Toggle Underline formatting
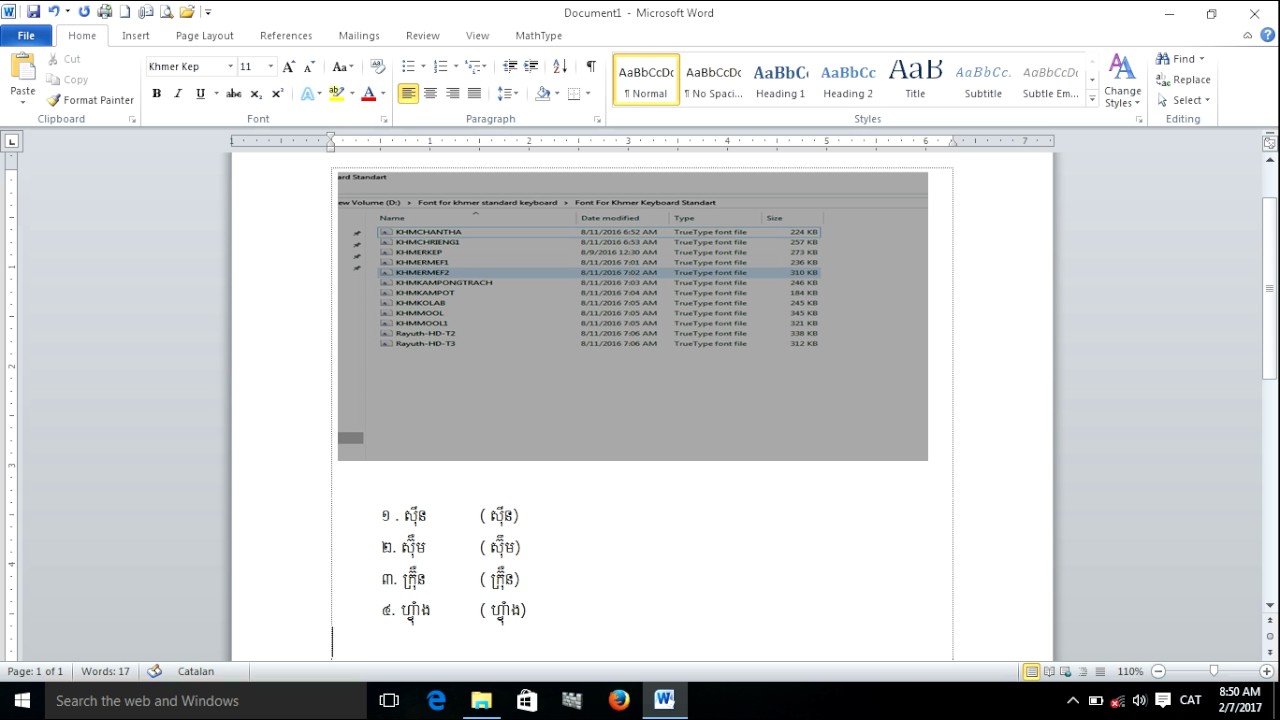Screen dimensions: 1280x720 tap(200, 93)
